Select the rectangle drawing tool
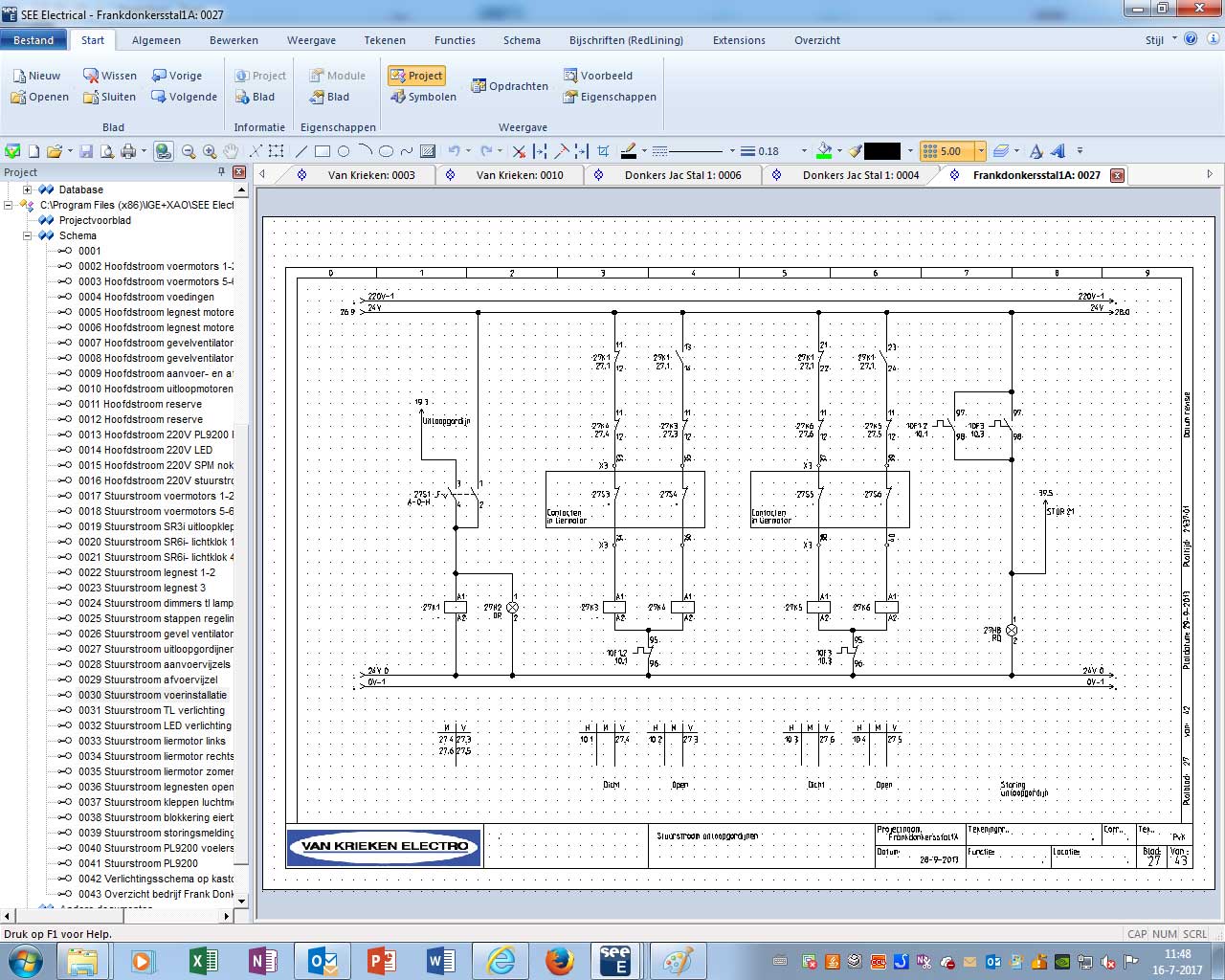Viewport: 1225px width, 980px height. pyautogui.click(x=323, y=151)
